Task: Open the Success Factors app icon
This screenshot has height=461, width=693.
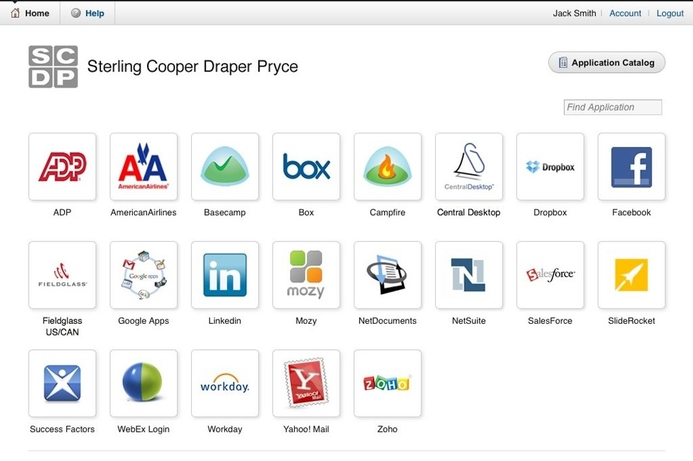Action: point(62,383)
